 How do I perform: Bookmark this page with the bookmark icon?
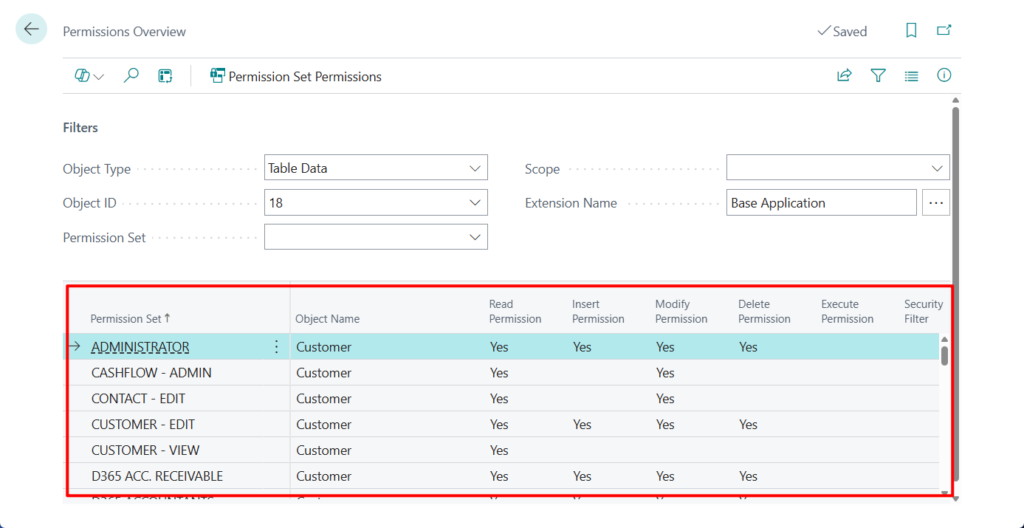(x=911, y=31)
